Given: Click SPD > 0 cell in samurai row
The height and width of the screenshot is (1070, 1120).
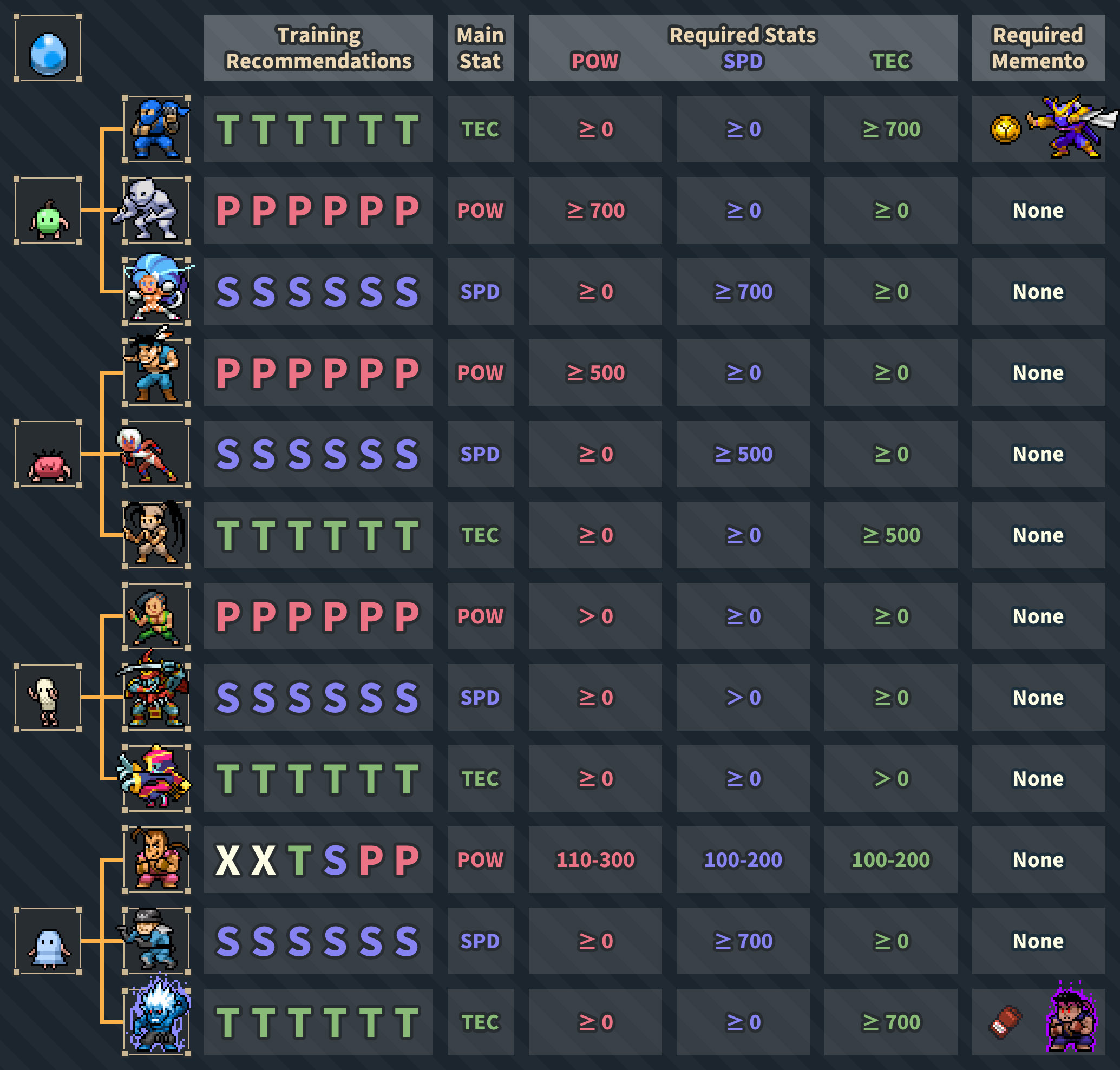Looking at the screenshot, I should (x=743, y=698).
